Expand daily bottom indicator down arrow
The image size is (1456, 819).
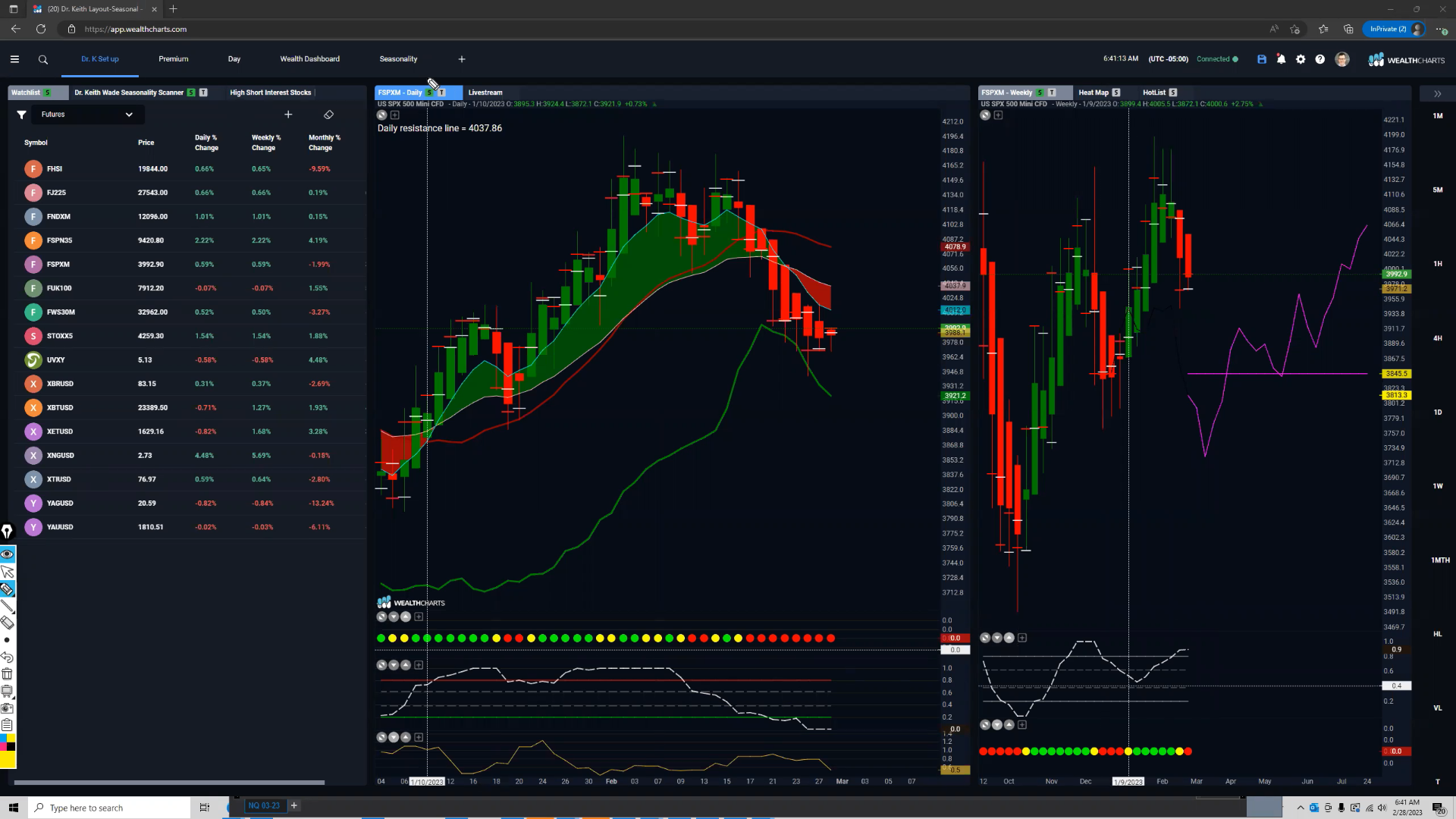click(x=394, y=738)
